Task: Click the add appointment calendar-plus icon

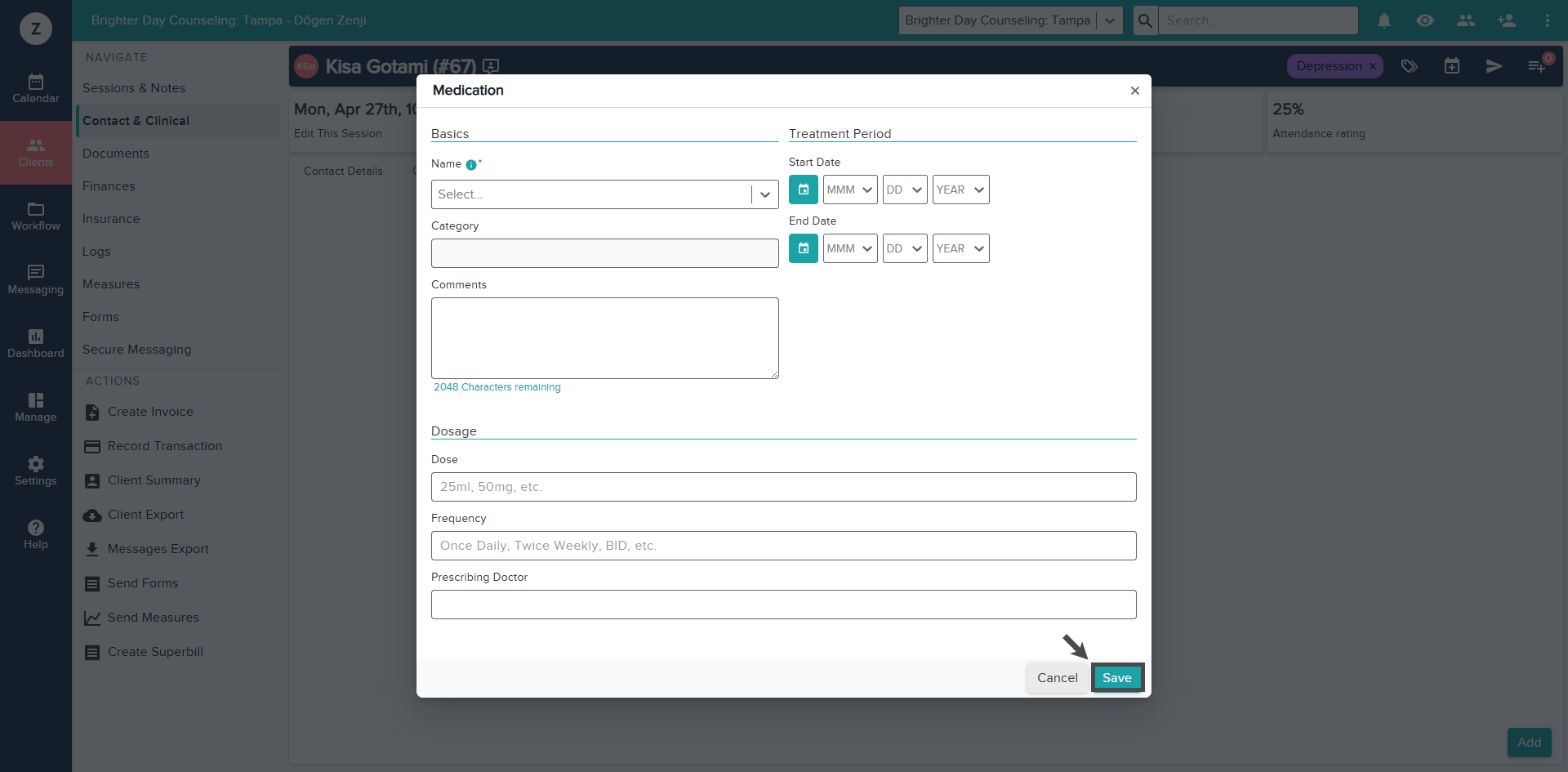Action: [x=1452, y=66]
